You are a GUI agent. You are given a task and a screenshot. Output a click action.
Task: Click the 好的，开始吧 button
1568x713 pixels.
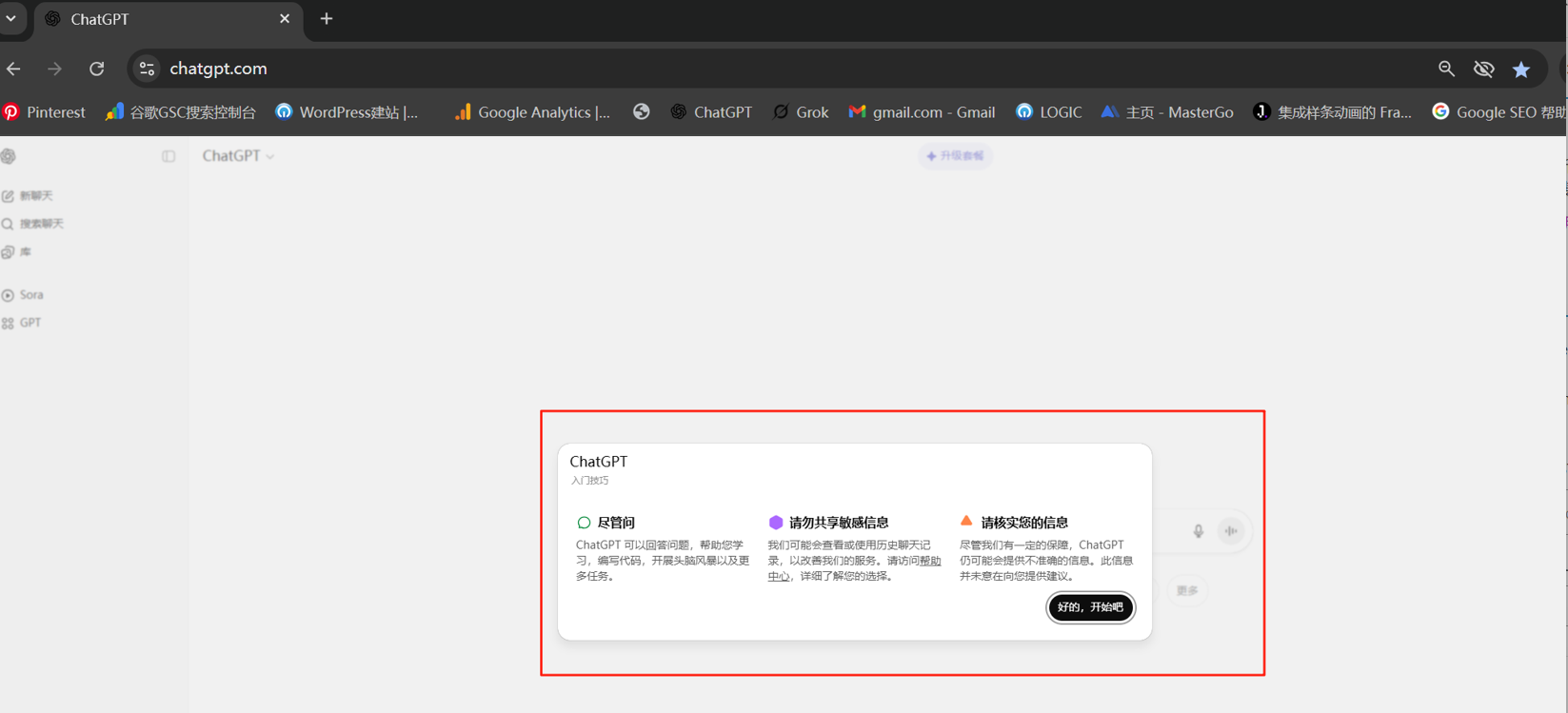point(1090,607)
